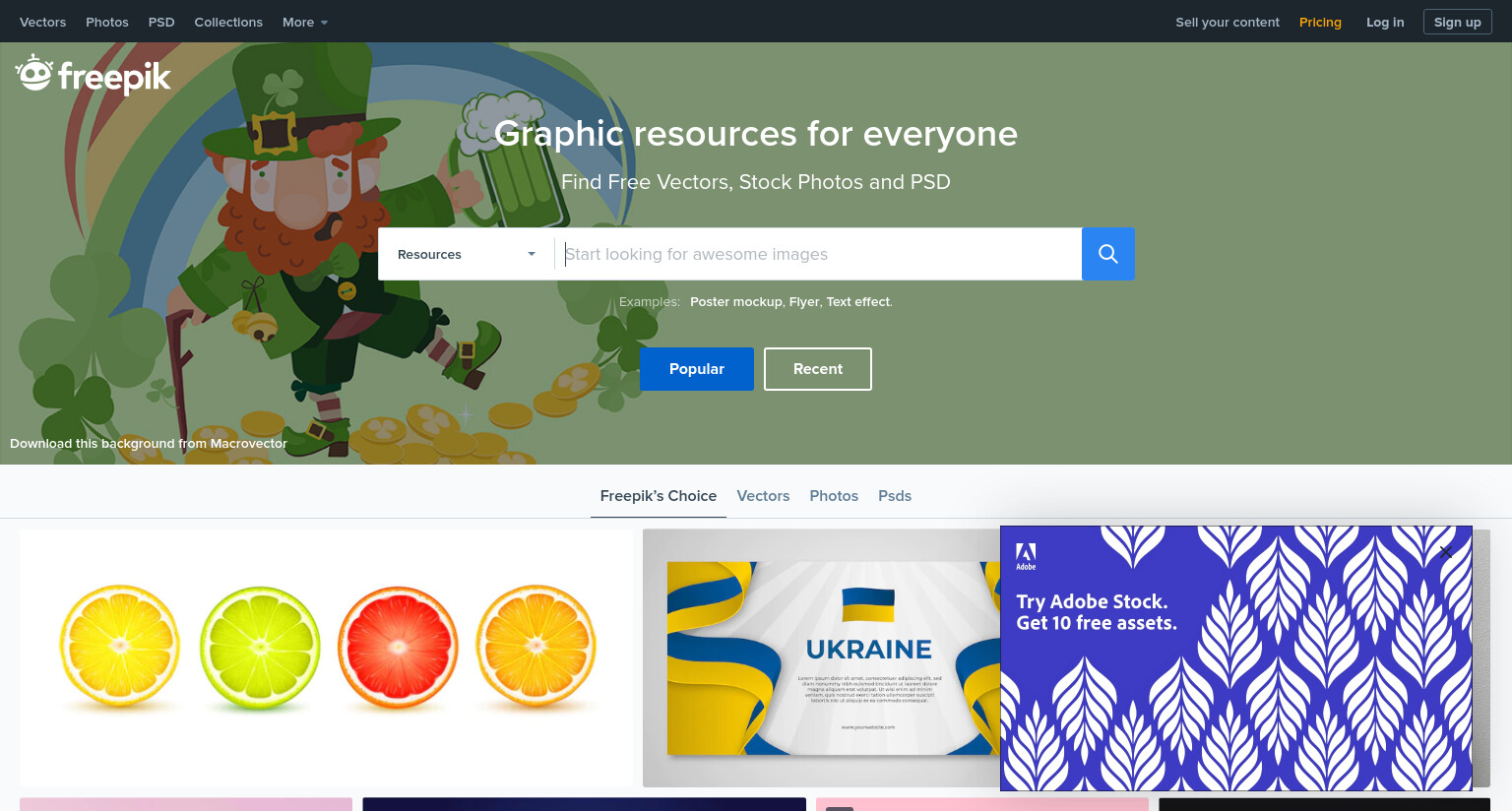Expand the More menu in top navigation
Viewport: 1512px width, 811px height.
coord(305,22)
